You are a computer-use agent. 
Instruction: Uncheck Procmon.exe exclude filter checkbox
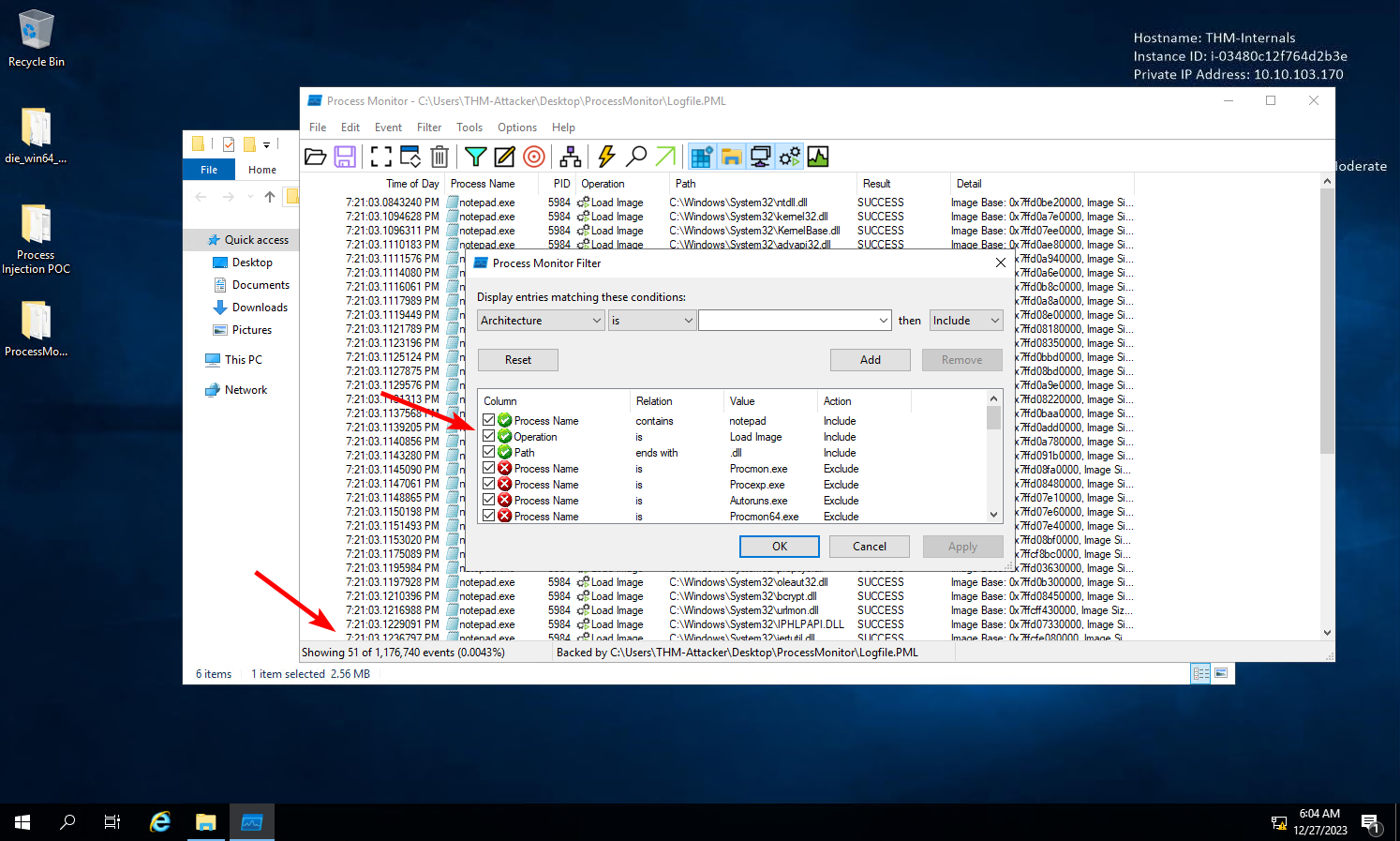(x=489, y=468)
